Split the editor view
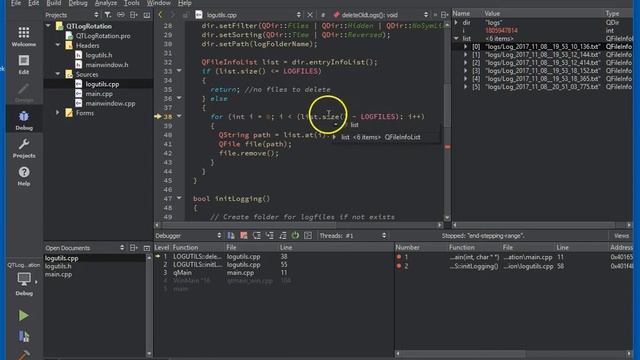Screen dimensions: 640x360 click(444, 15)
